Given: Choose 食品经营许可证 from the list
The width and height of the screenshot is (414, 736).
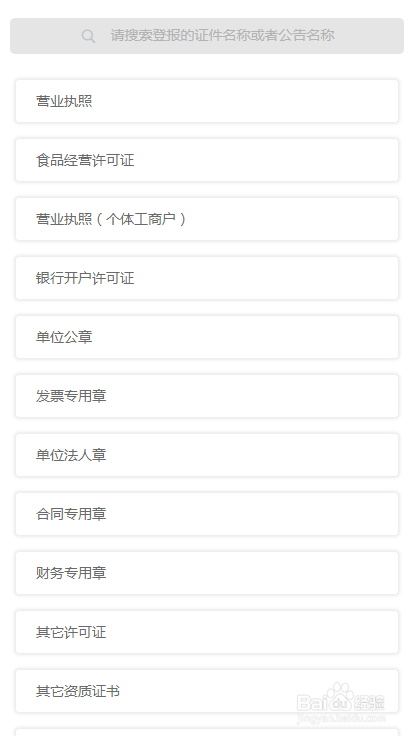Looking at the screenshot, I should click(x=207, y=160).
